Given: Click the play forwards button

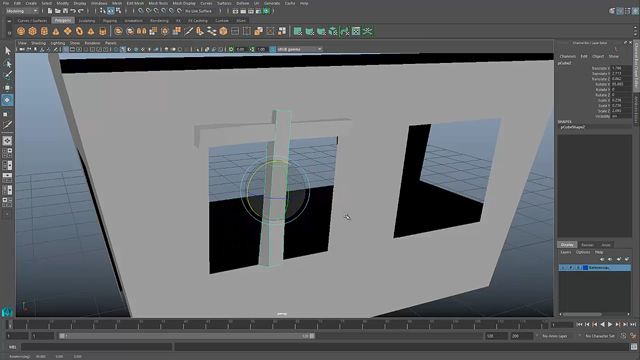Looking at the screenshot, I should click(x=610, y=324).
